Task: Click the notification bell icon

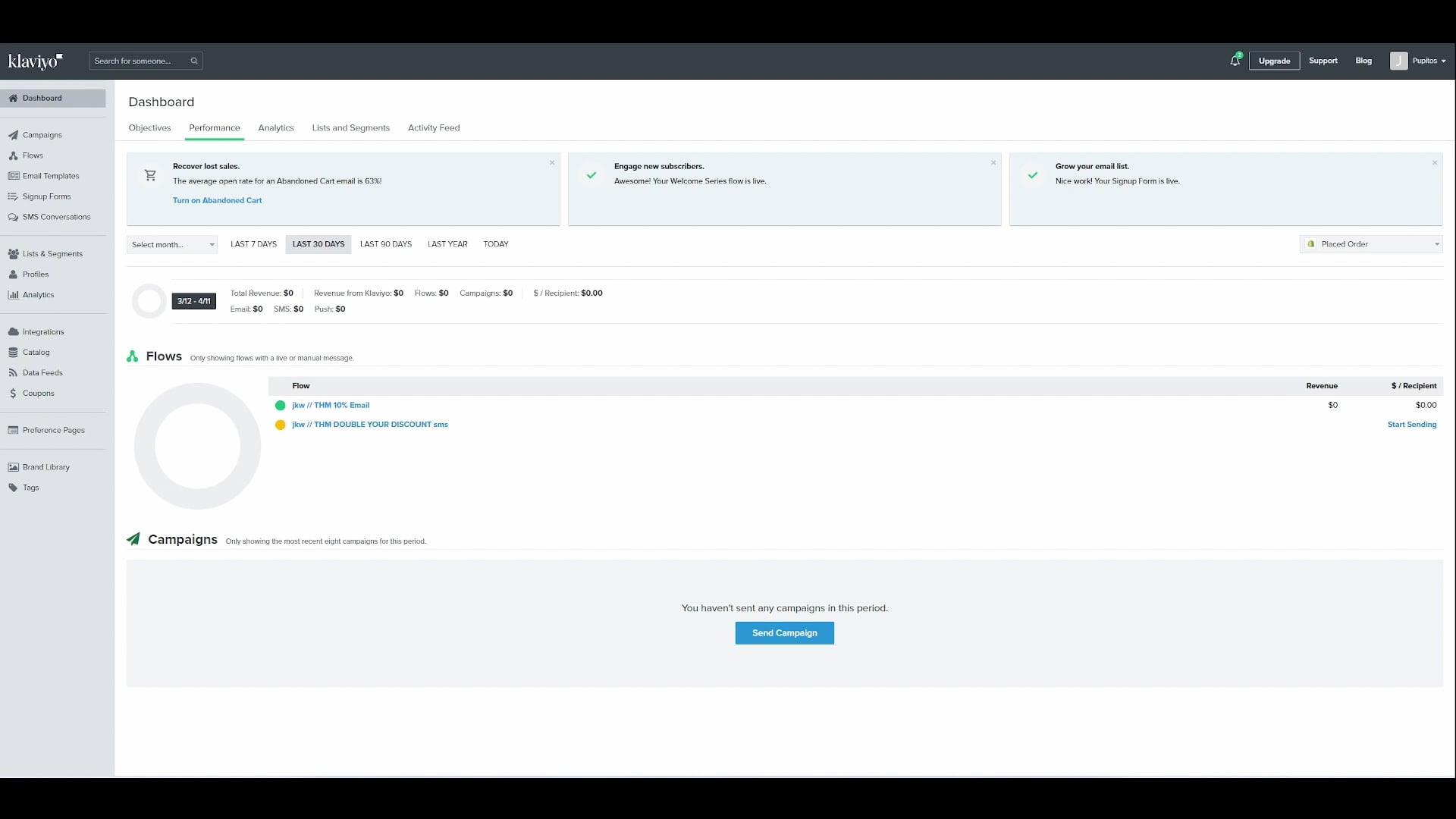Action: (x=1235, y=60)
